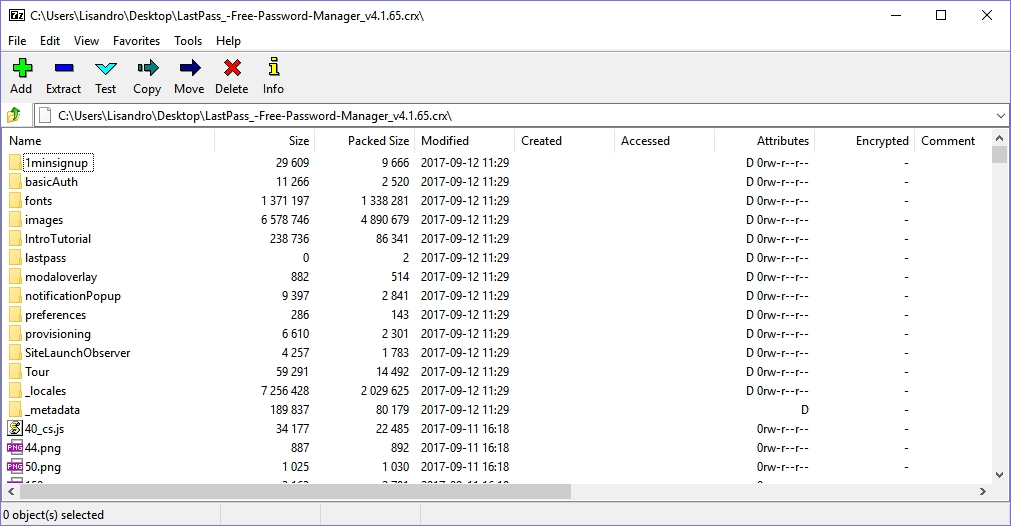
Task: Select the modaloverlay folder icon
Action: click(x=15, y=277)
